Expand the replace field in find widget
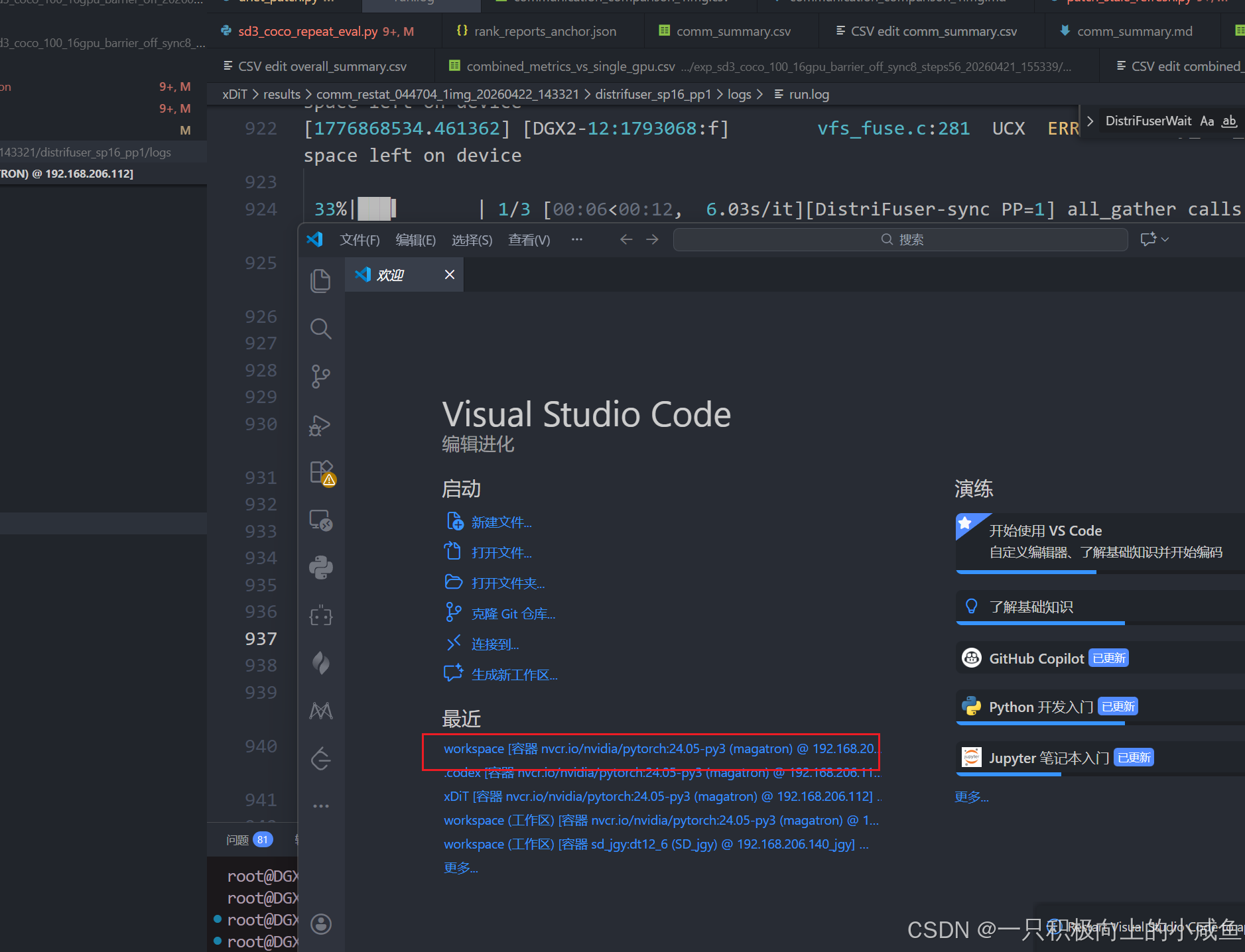Viewport: 1245px width, 952px height. coord(1090,121)
